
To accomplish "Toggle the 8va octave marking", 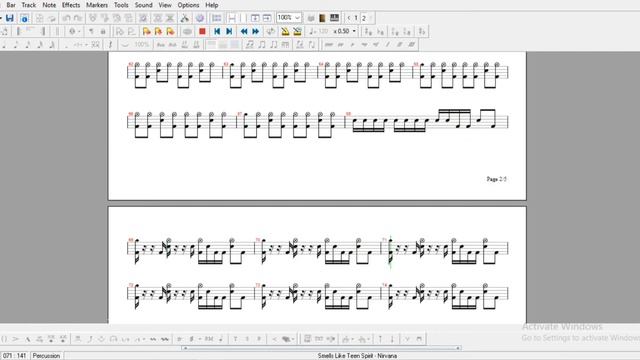I will pyautogui.click(x=160, y=44).
